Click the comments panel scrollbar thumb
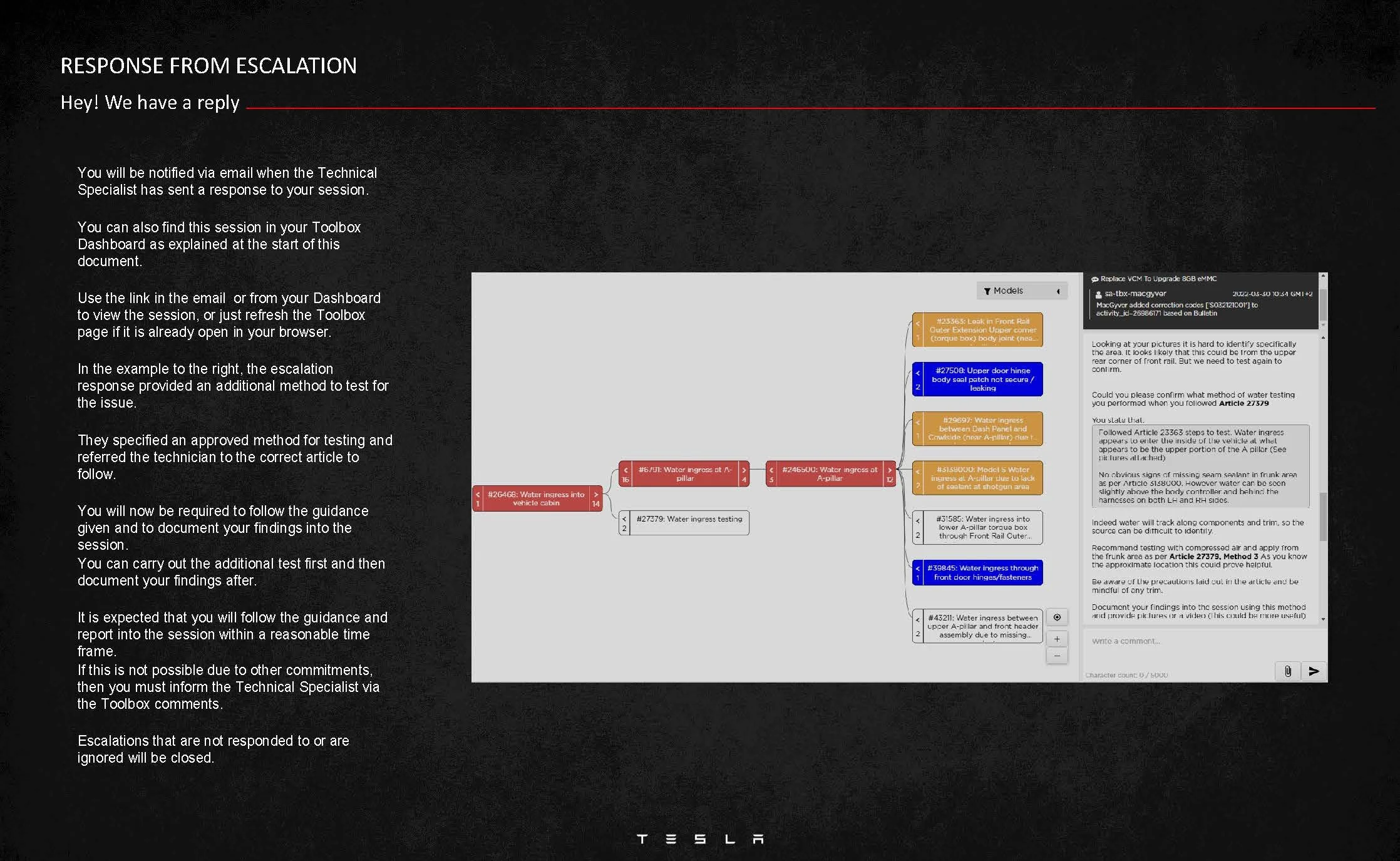 click(1323, 517)
